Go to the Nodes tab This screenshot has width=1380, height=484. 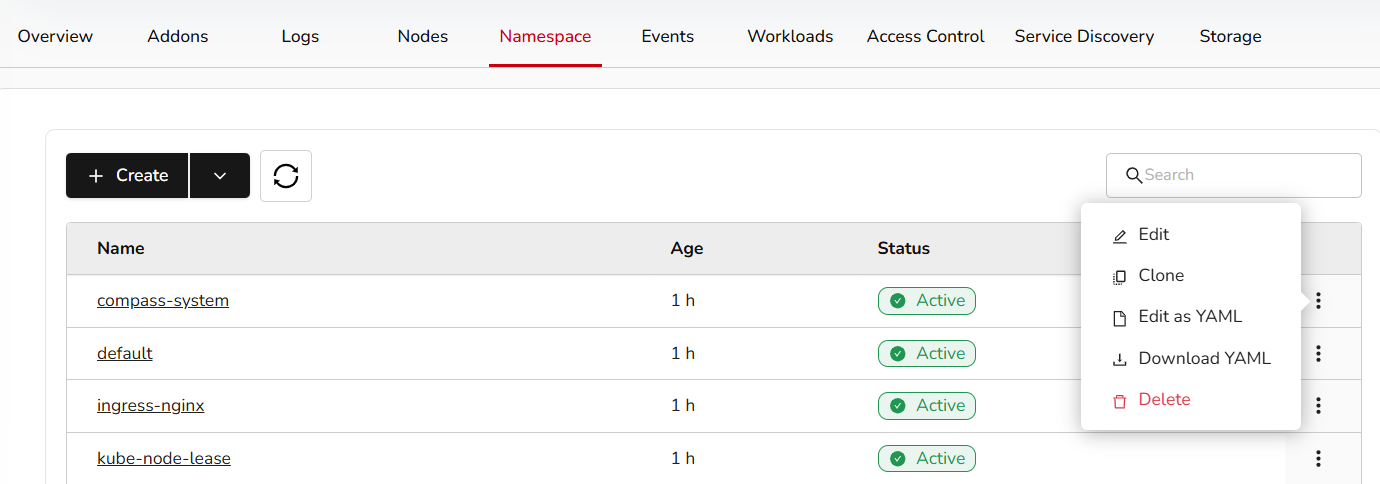point(422,36)
